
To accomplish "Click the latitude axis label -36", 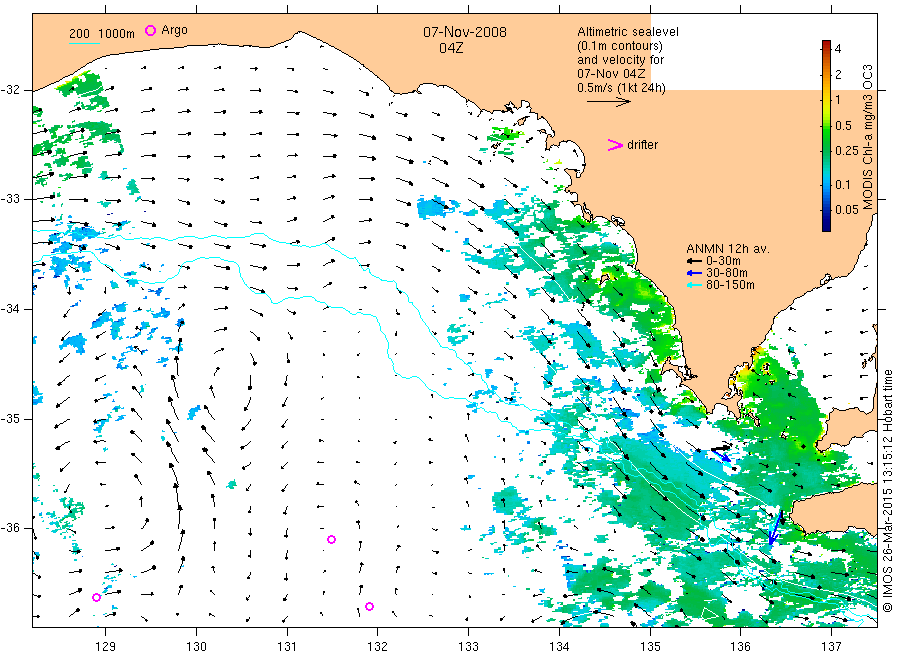I will (10, 528).
